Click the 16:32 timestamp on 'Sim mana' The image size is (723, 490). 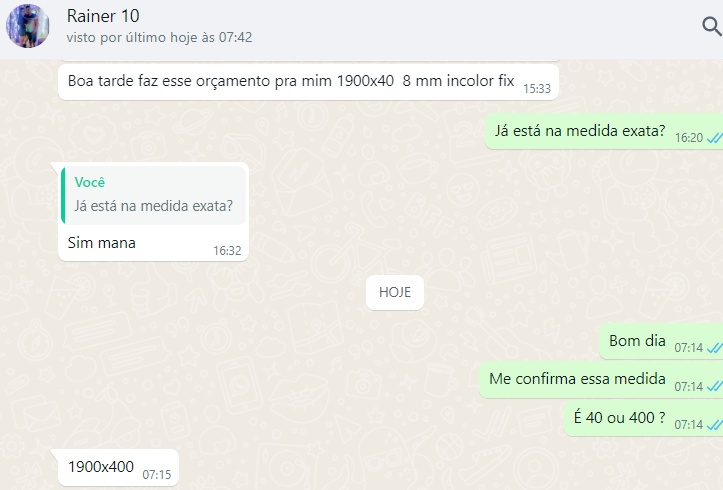tap(227, 251)
